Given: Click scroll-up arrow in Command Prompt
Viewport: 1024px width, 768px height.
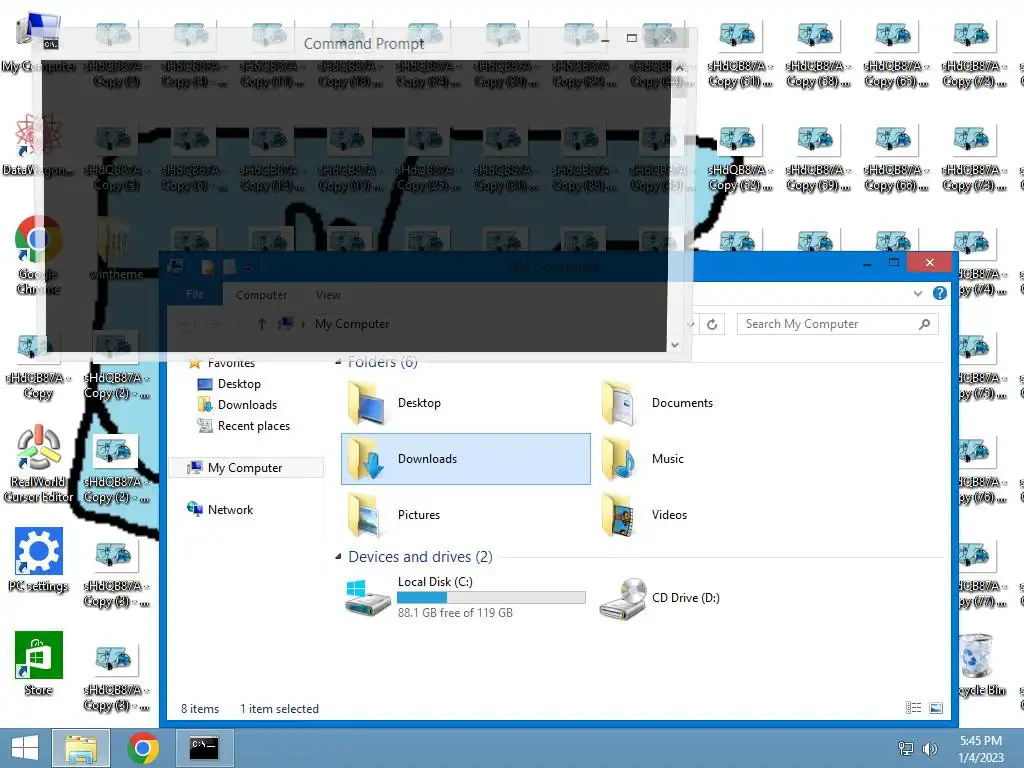Looking at the screenshot, I should point(679,67).
